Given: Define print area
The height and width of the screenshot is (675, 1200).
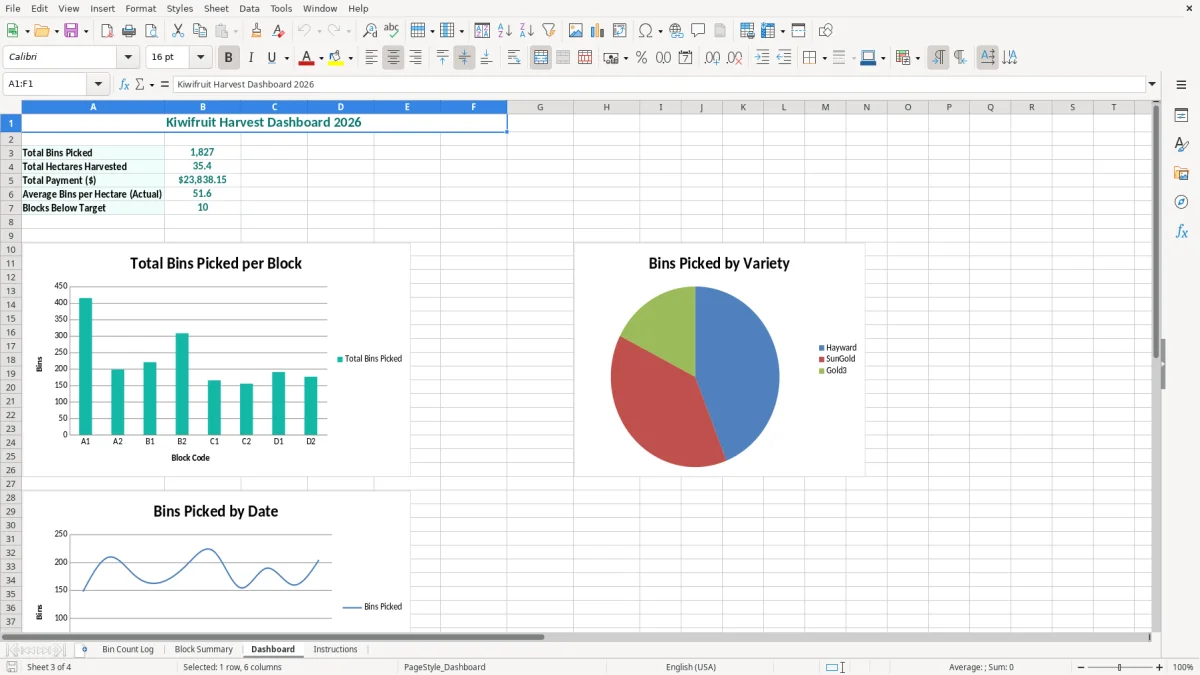Looking at the screenshot, I should point(747,31).
